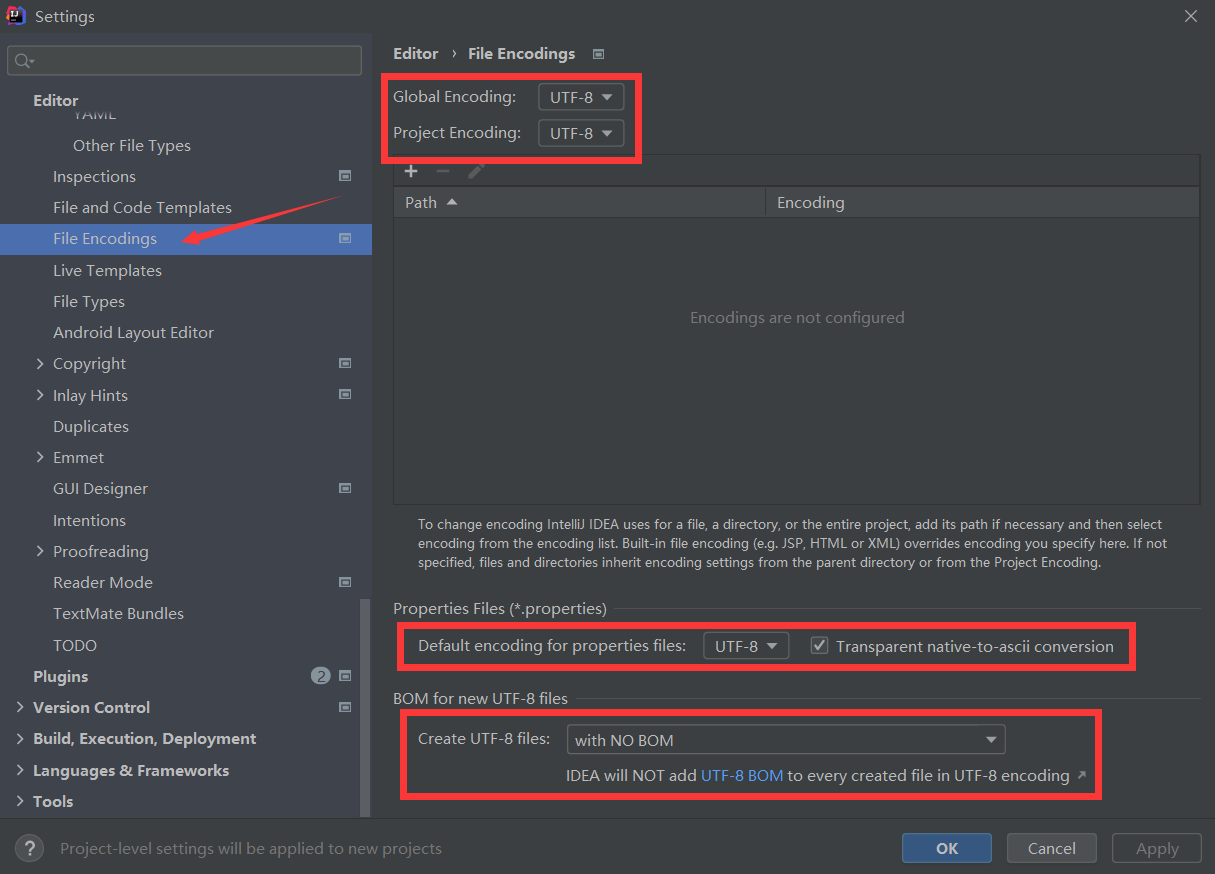Click the search magnifier icon in settings
This screenshot has width=1215, height=874.
[24, 61]
